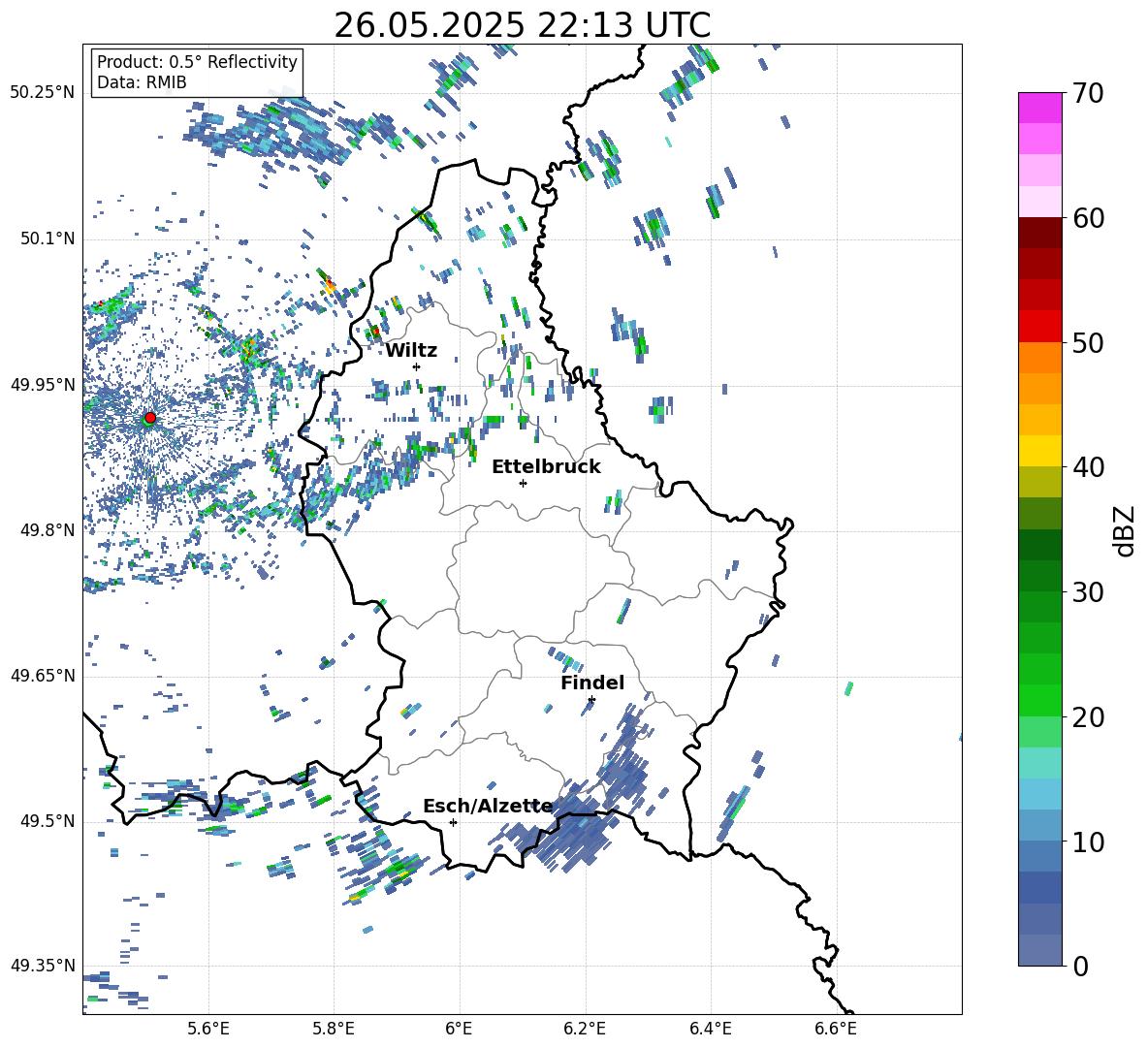Click the Wiltz station cross marker
The width and height of the screenshot is (1148, 1048).
coord(417,366)
